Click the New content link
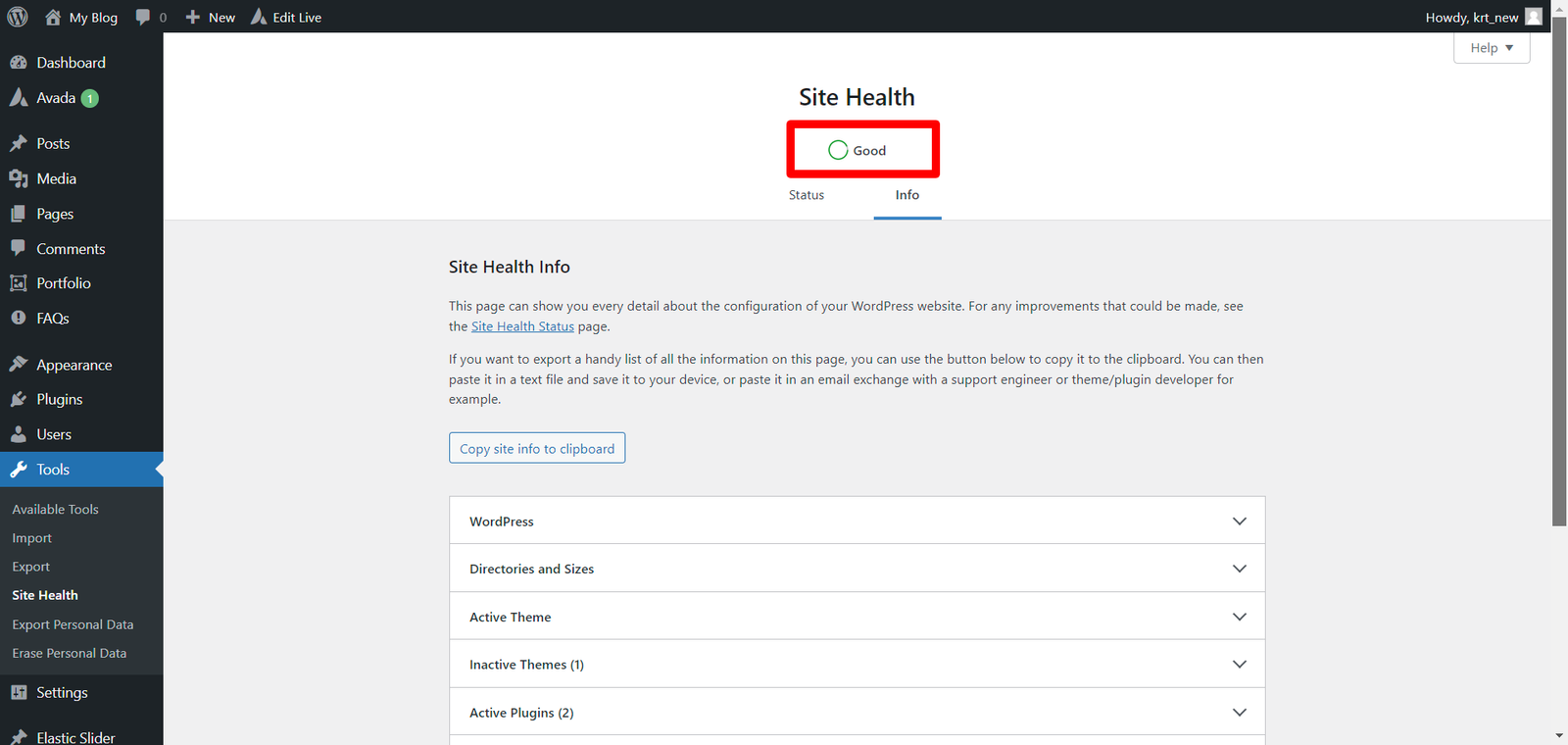Viewport: 1568px width, 745px height. (221, 17)
